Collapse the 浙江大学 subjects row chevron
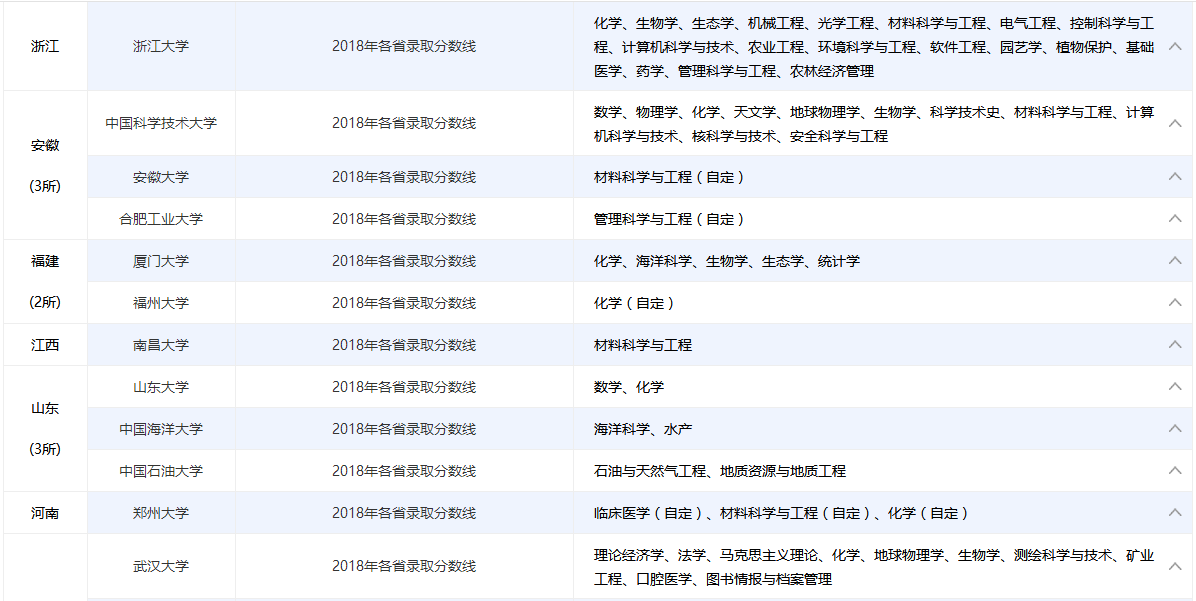Viewport: 1196px width, 601px height. coord(1175,46)
